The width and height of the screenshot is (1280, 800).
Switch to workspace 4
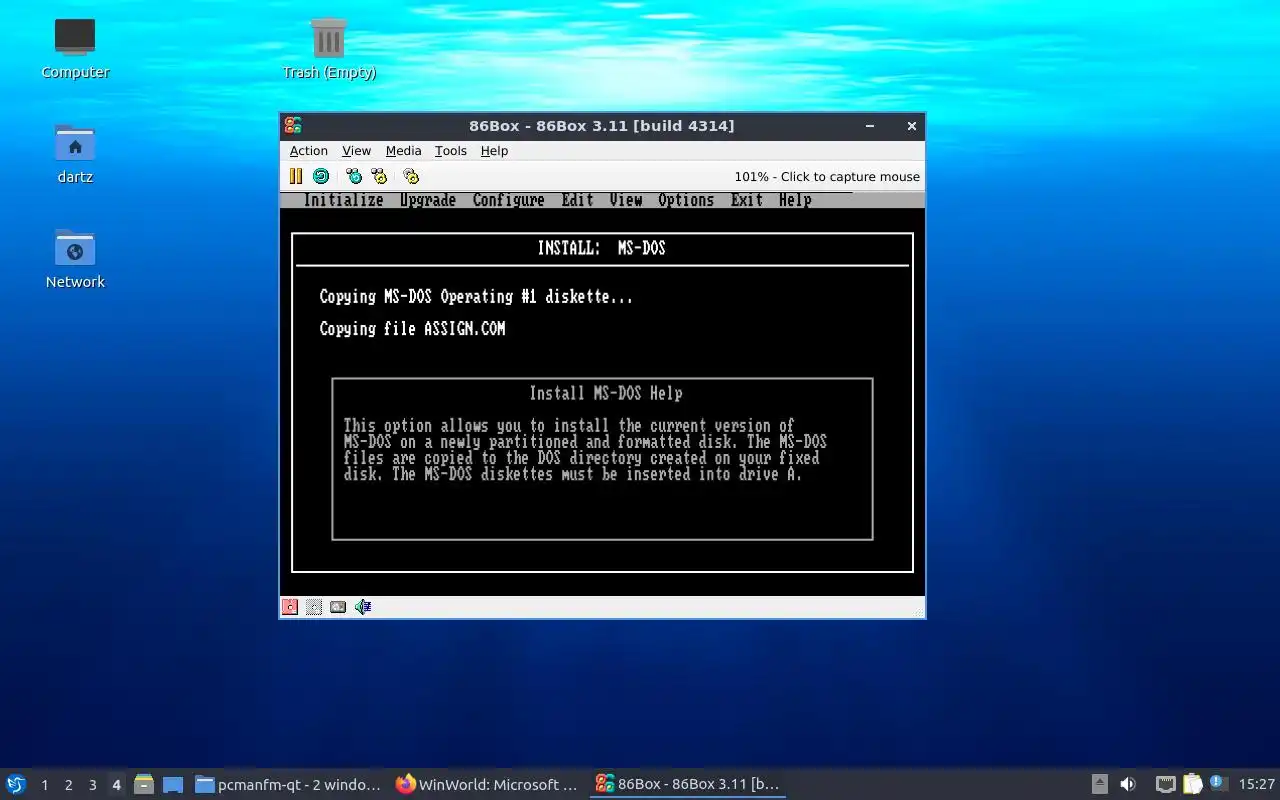116,785
